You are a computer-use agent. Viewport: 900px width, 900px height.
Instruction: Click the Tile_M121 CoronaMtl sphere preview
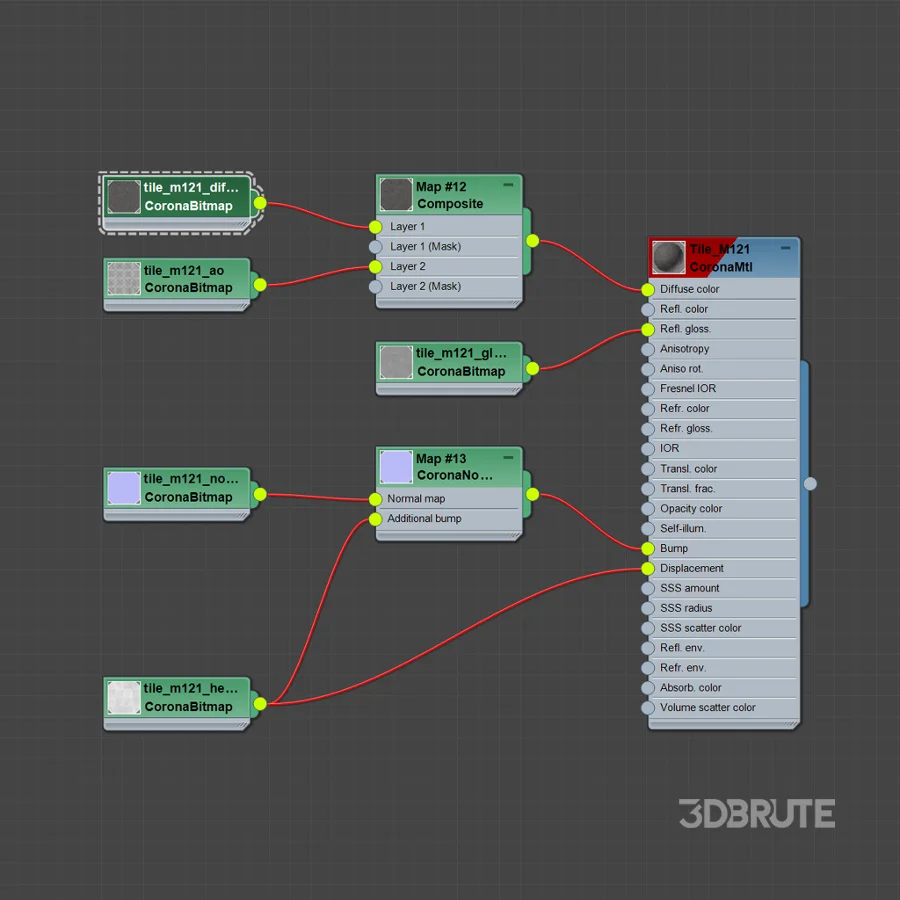point(669,258)
